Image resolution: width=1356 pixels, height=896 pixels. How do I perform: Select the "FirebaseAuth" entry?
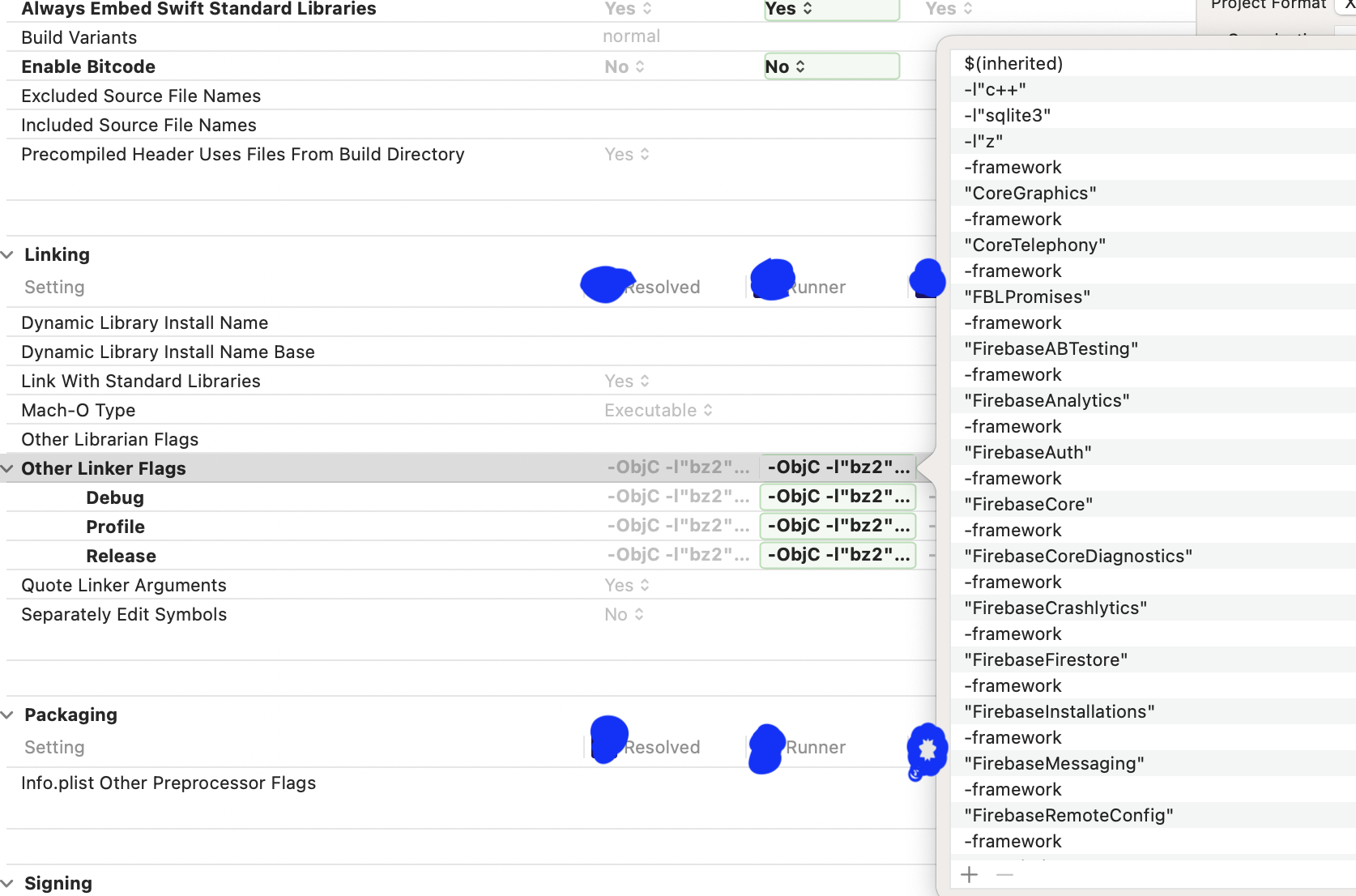1153,452
